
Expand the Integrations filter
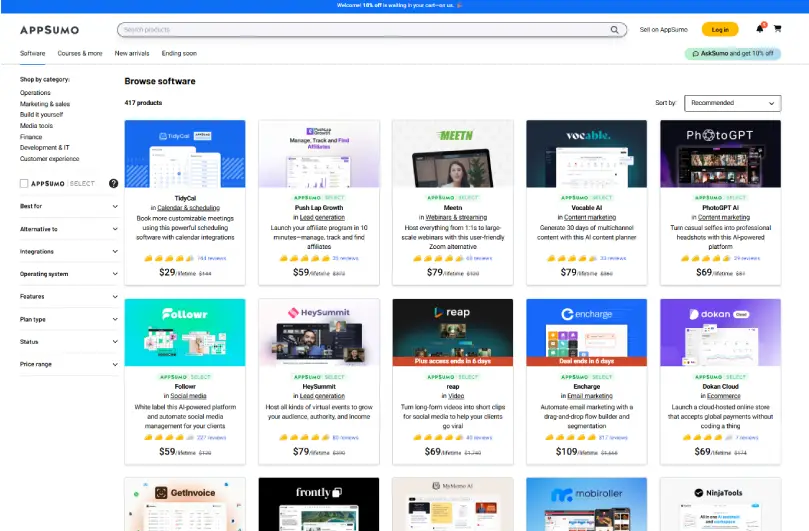click(x=69, y=252)
